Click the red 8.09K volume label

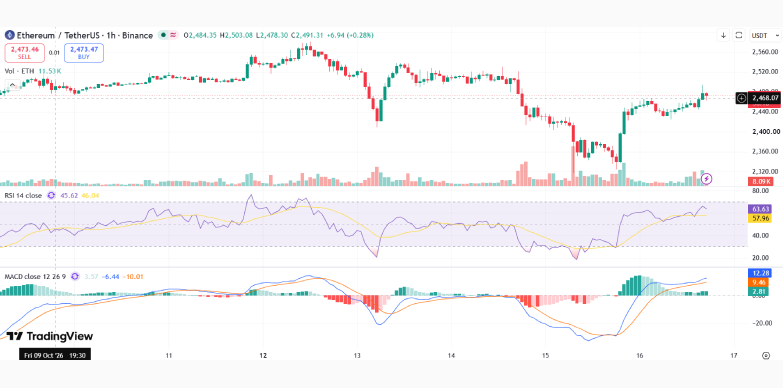click(760, 181)
